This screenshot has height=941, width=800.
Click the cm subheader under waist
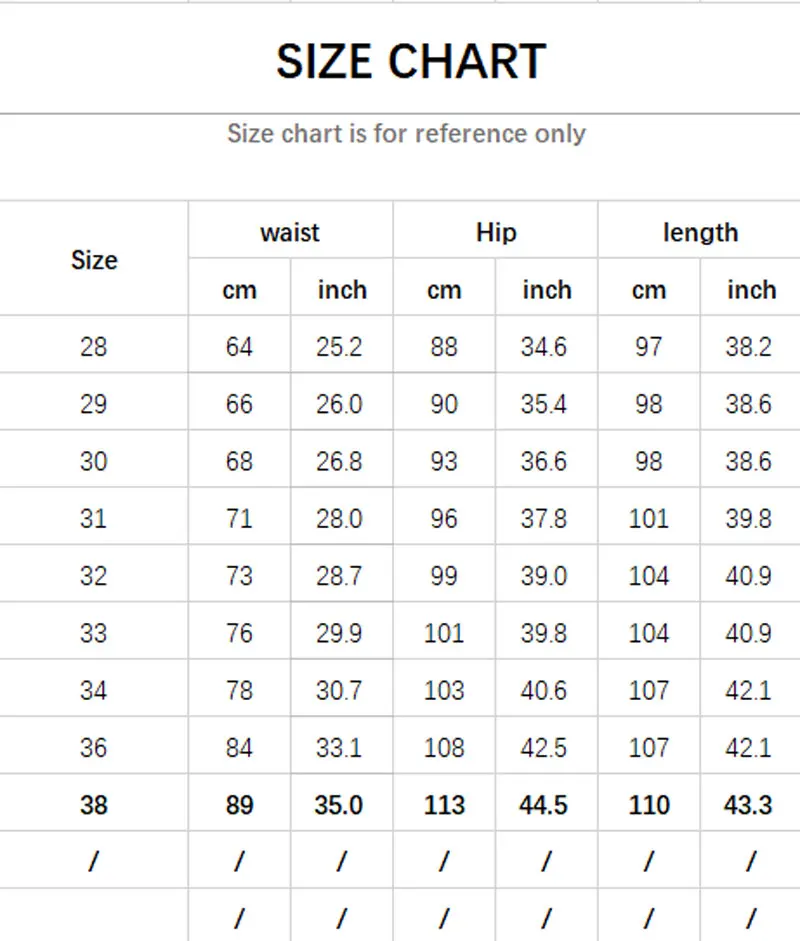[x=239, y=290]
